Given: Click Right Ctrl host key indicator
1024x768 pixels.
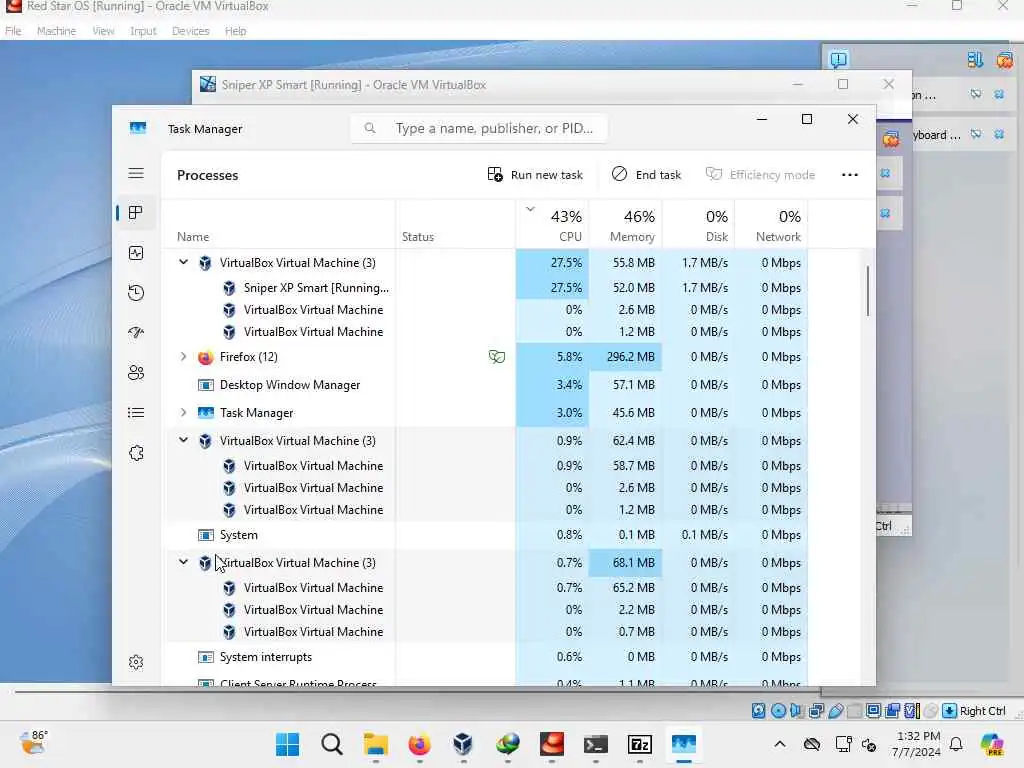Looking at the screenshot, I should (x=983, y=711).
